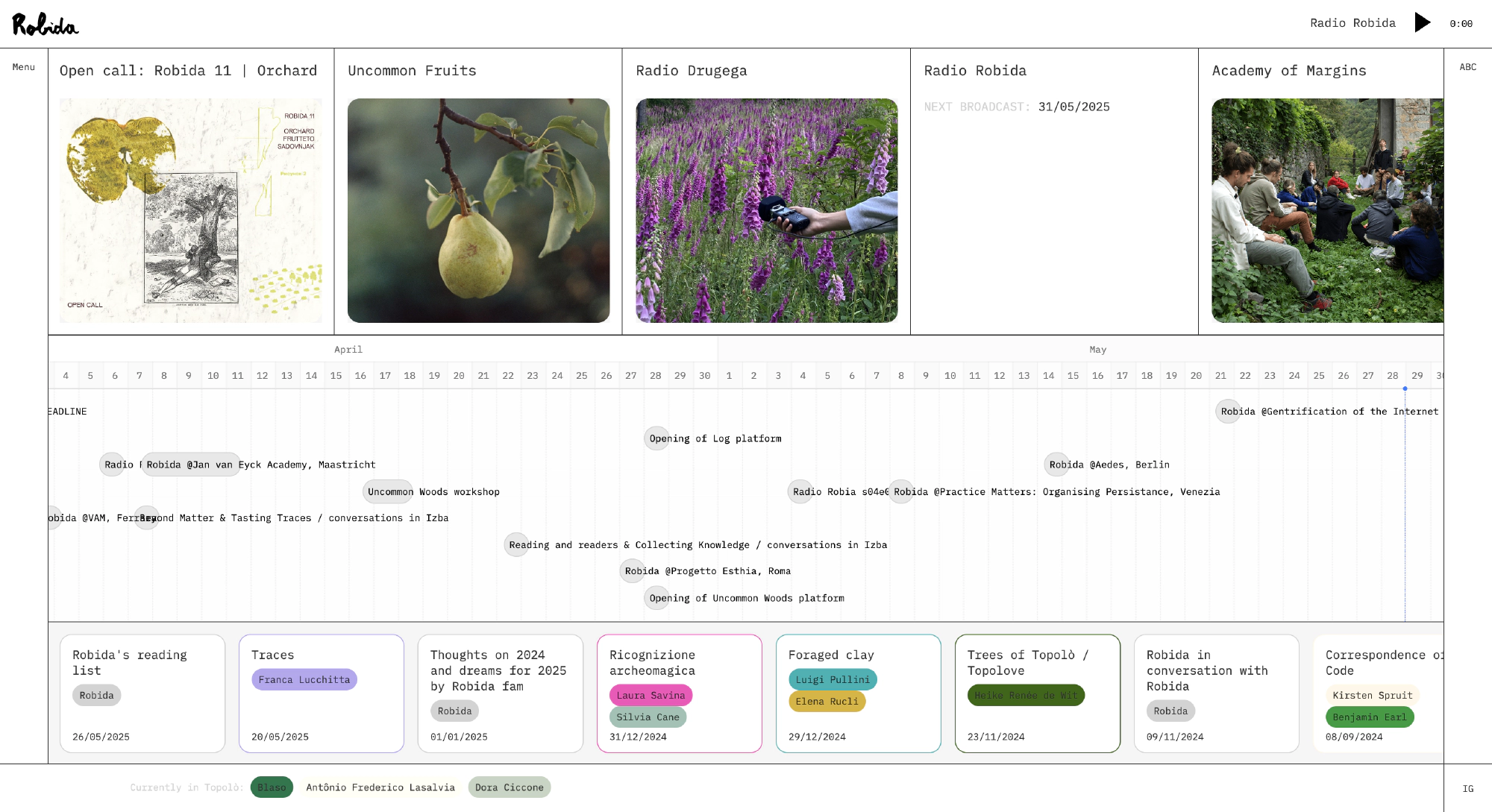
Task: Click the Franca Lucchitta author tag
Action: 304,679
